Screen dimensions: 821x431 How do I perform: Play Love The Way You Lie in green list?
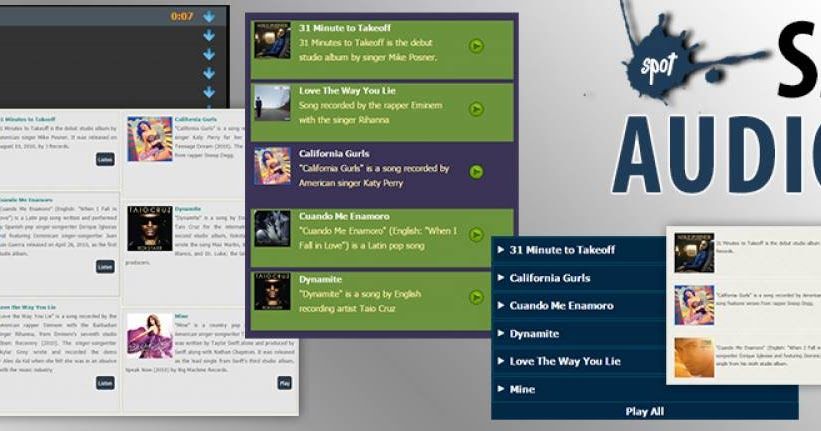pos(476,109)
